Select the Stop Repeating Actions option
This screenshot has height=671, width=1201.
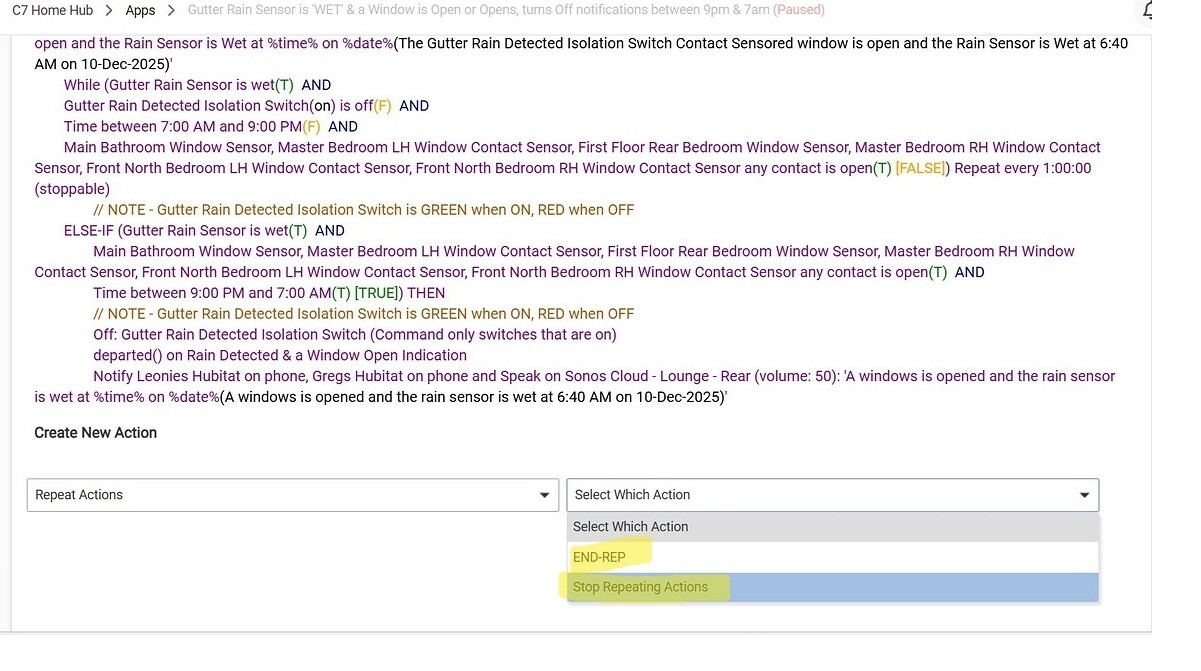point(640,587)
